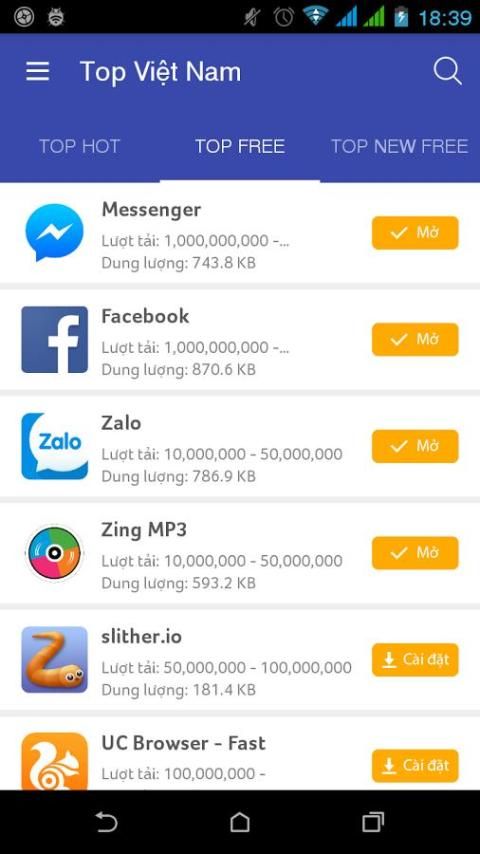Open Zalo with its Mở button
The width and height of the screenshot is (480, 854).
click(415, 446)
